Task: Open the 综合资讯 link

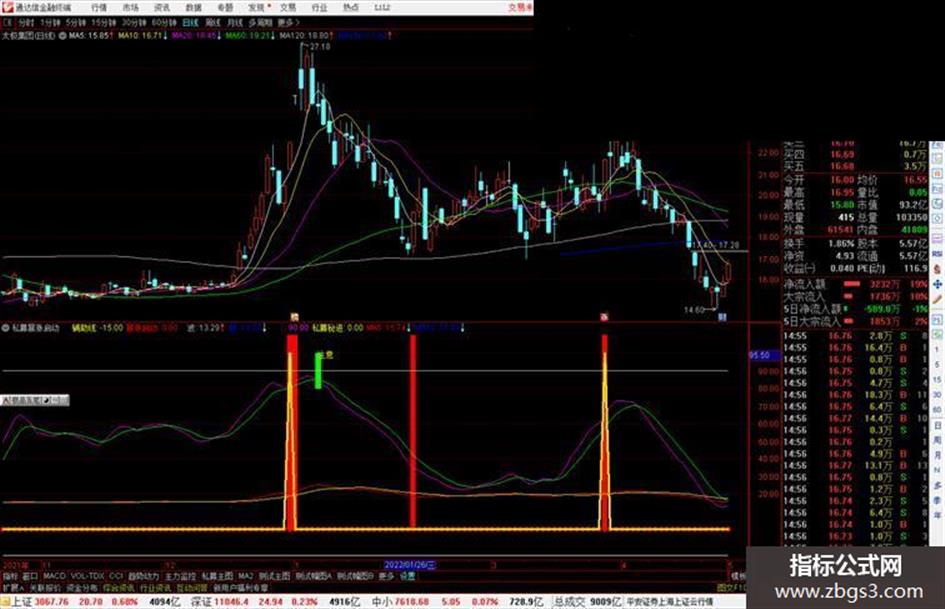Action: [119, 587]
